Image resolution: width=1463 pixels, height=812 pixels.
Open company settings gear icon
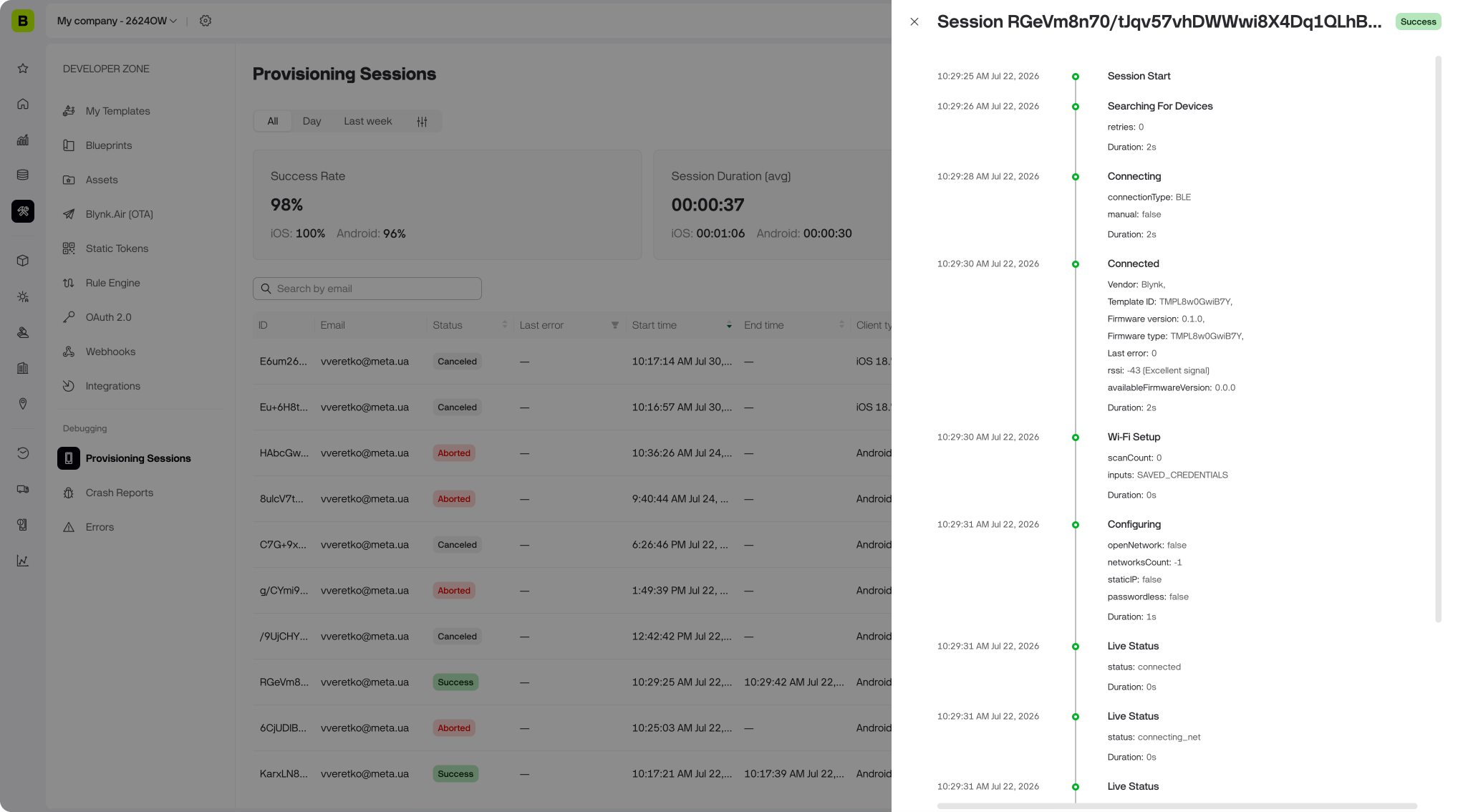coord(206,21)
